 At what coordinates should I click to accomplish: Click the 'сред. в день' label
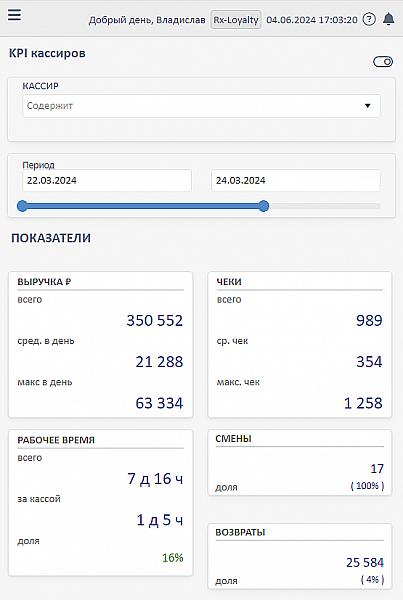[x=46, y=341]
